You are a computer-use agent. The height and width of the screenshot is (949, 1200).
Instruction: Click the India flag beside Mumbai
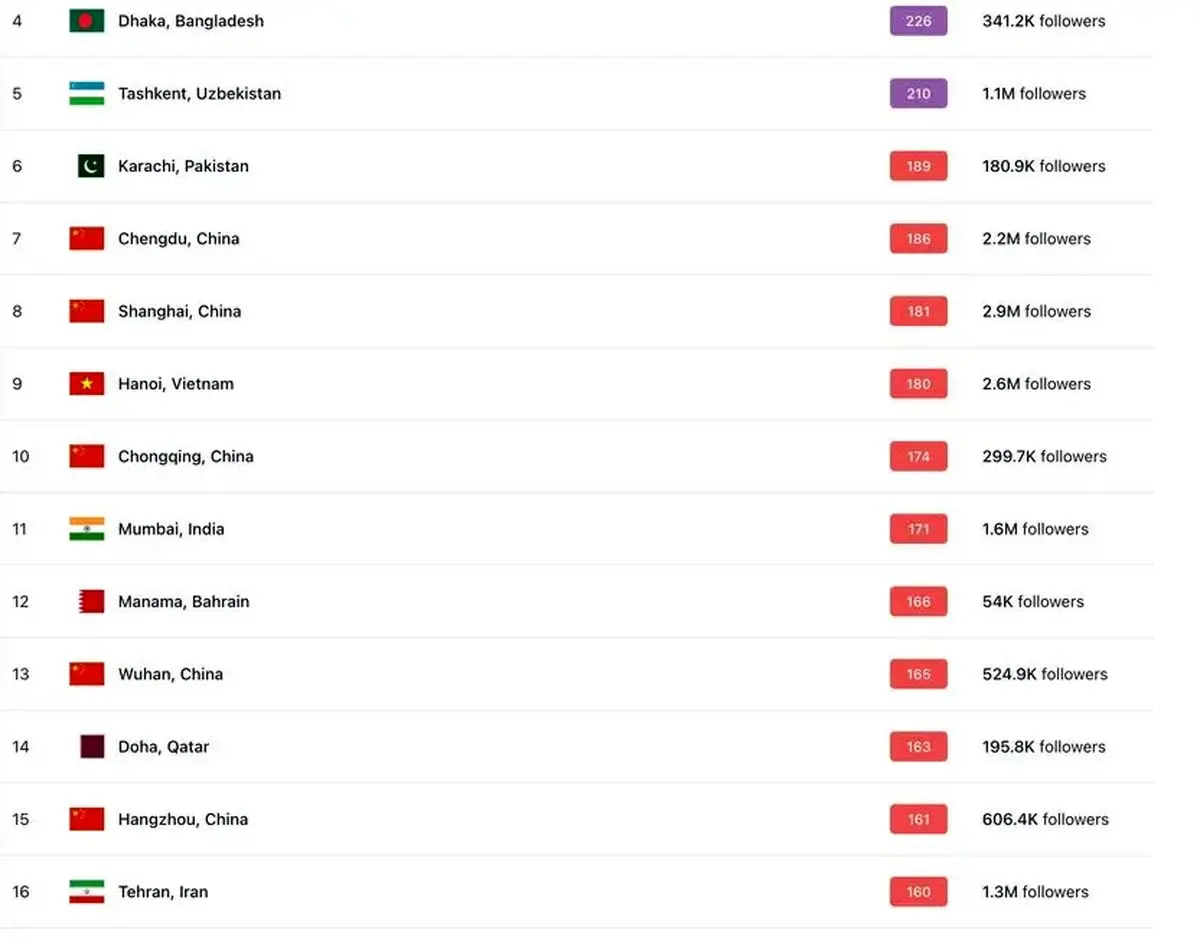click(87, 529)
